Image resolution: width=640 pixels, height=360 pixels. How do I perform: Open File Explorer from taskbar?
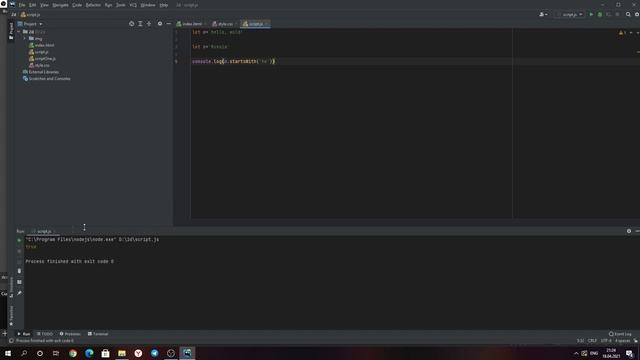[122, 353]
